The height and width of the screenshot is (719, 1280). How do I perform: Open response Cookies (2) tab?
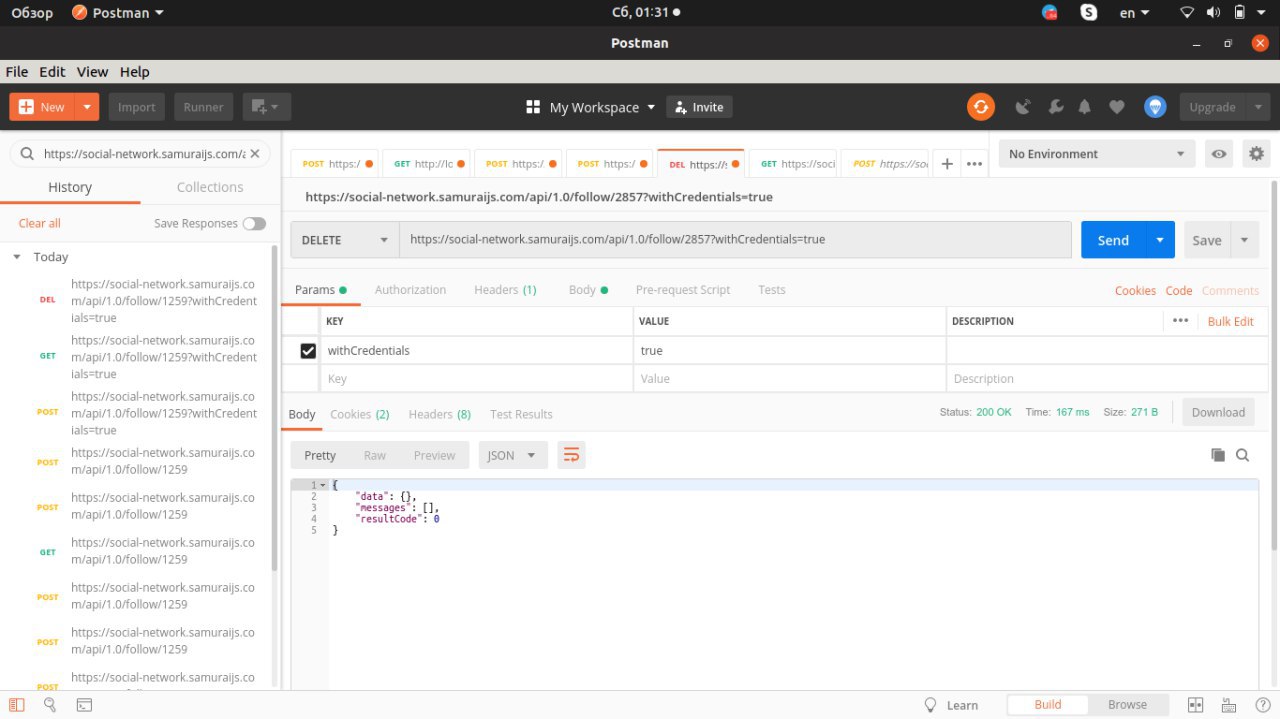(x=360, y=414)
